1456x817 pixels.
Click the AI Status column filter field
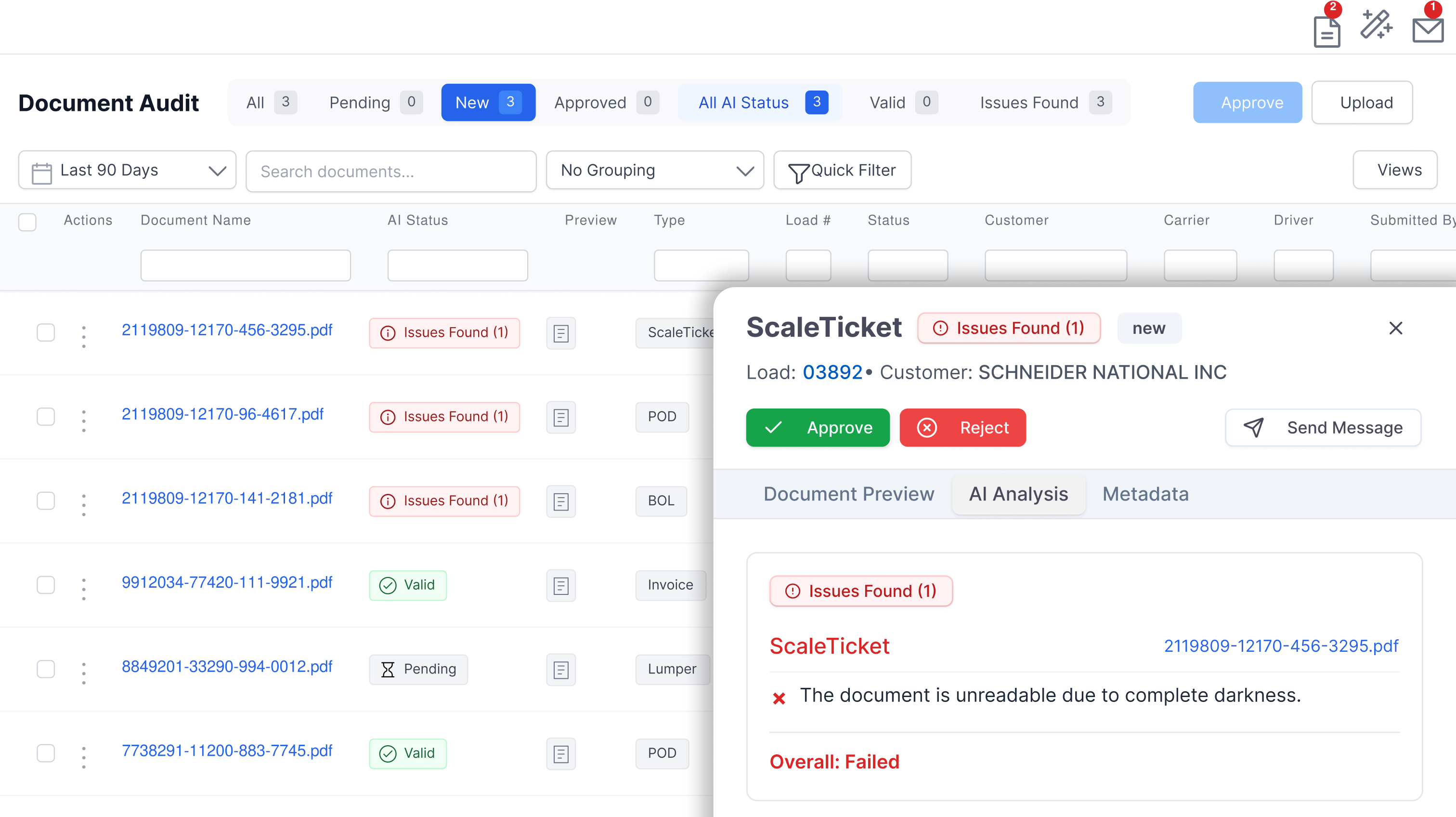[457, 265]
